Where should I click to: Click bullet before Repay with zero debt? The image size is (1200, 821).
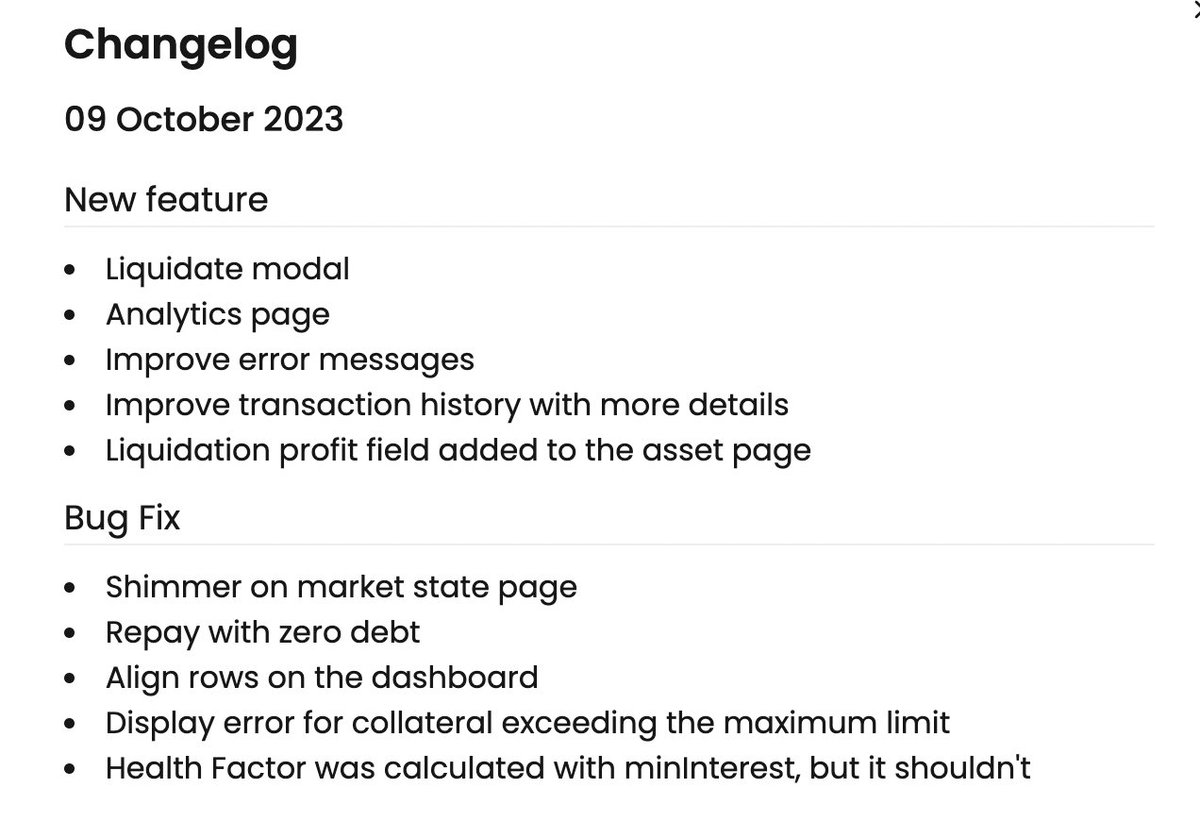pos(69,634)
